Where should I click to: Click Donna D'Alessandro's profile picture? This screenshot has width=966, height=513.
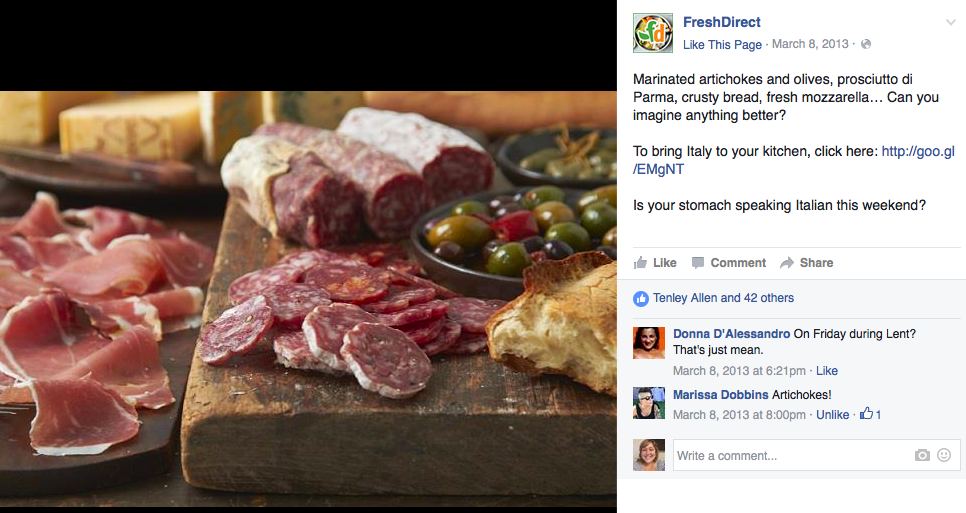pos(649,343)
